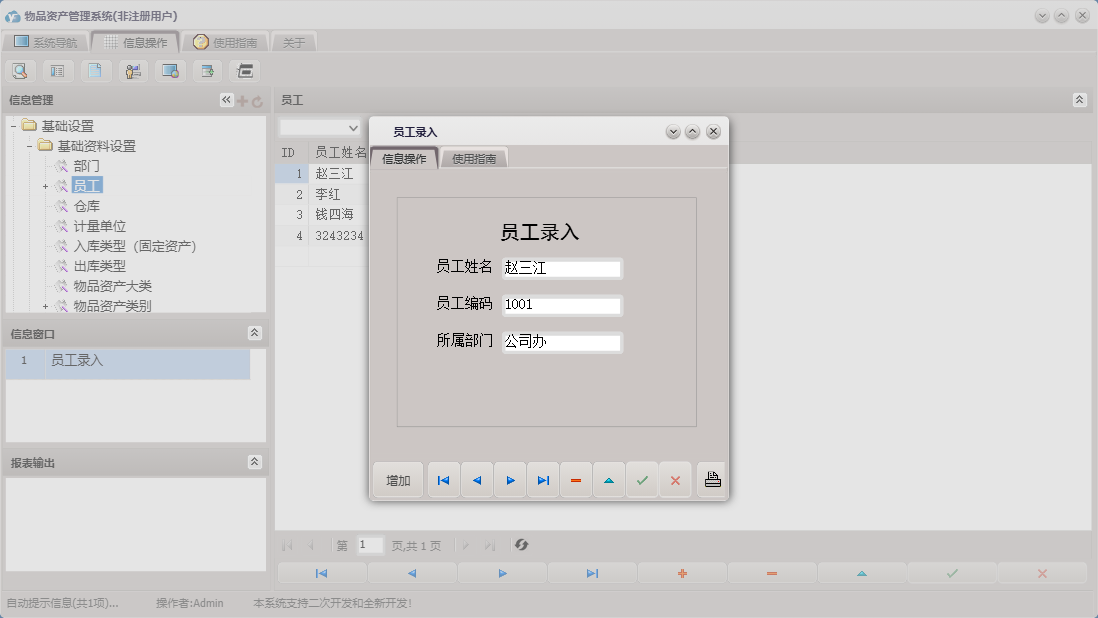Viewport: 1098px width, 618px height.
Task: Click the green confirm checkmark in the dialog
Action: [x=642, y=479]
